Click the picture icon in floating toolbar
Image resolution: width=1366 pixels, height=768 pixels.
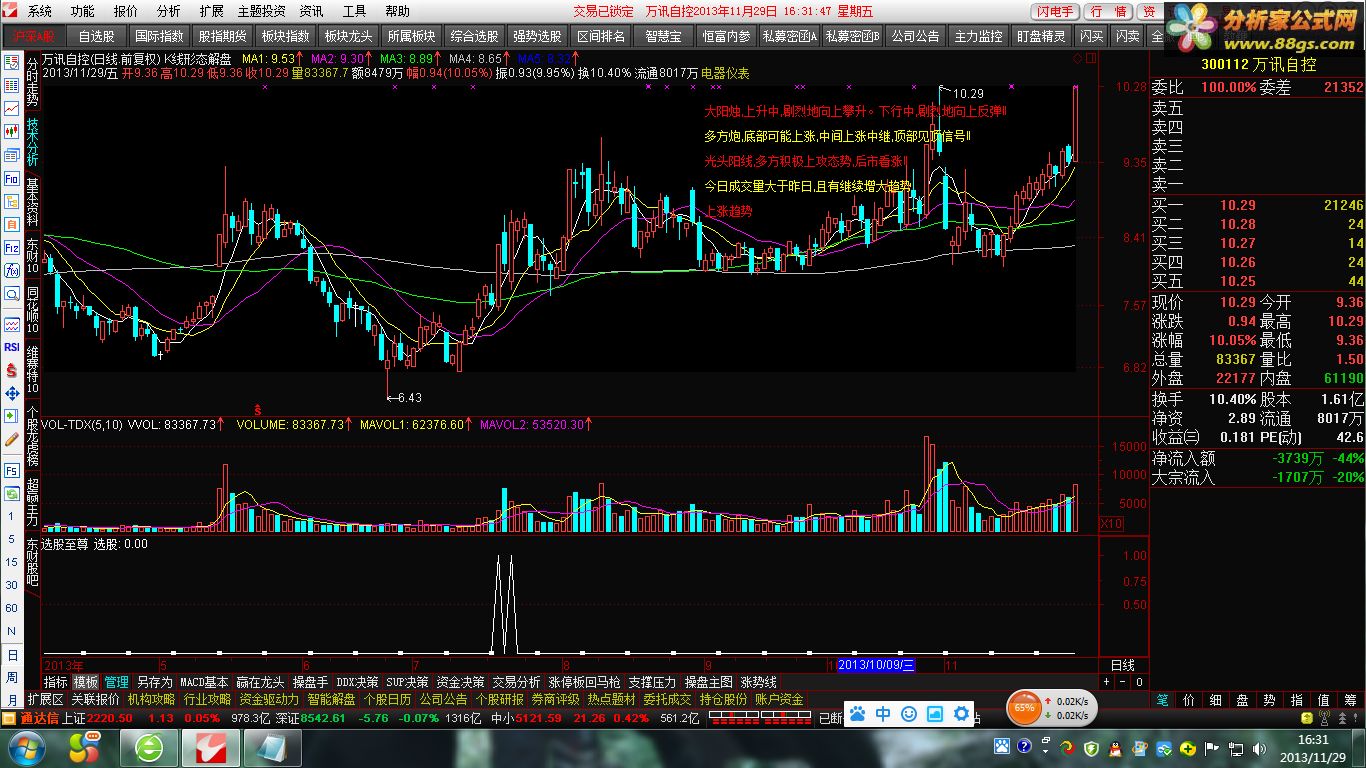tap(935, 714)
